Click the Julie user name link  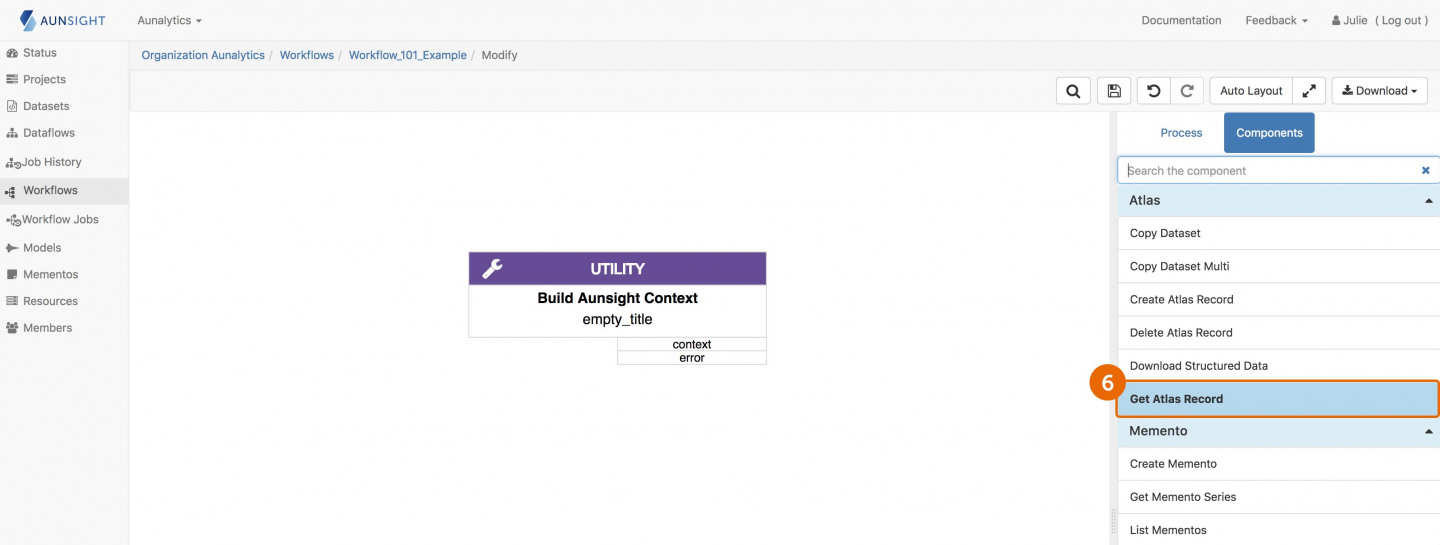tap(1349, 20)
